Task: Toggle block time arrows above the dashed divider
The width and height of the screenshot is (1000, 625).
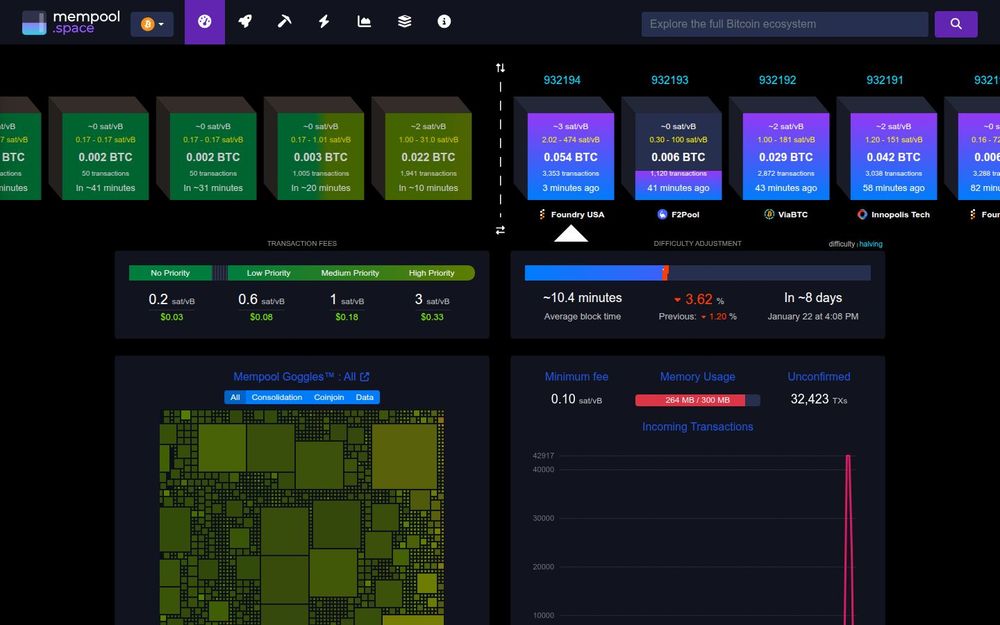Action: [500, 68]
